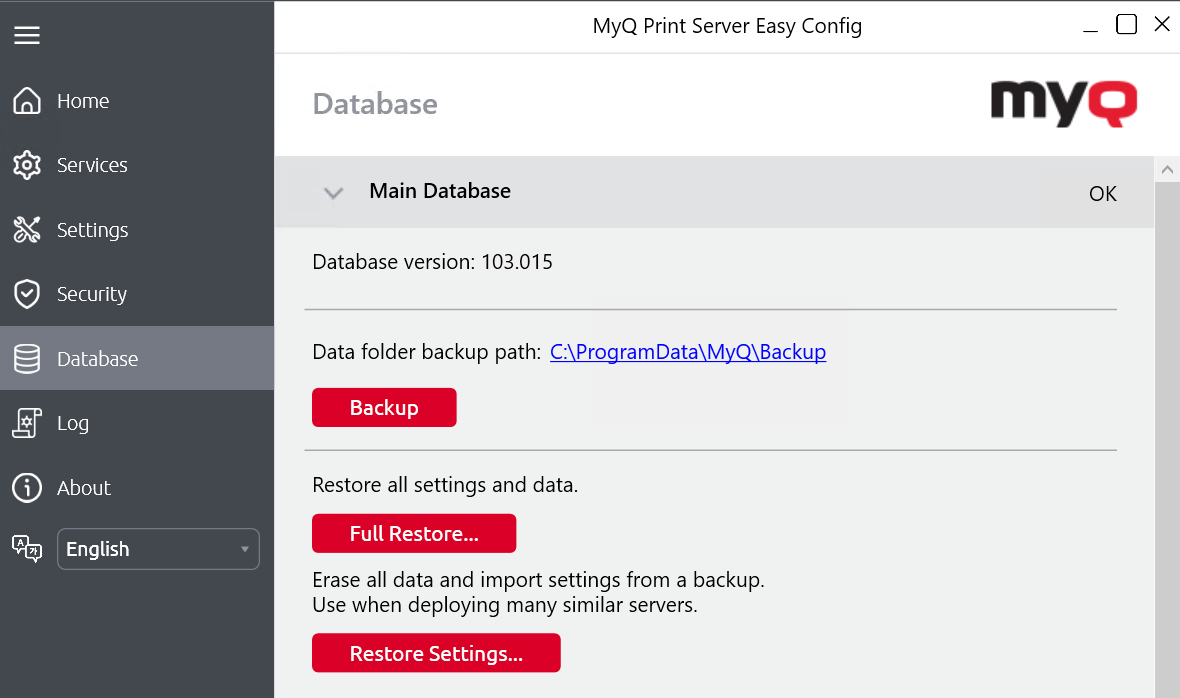Screen dimensions: 1180x698
Task: Click the Security shield icon
Action: pos(27,294)
